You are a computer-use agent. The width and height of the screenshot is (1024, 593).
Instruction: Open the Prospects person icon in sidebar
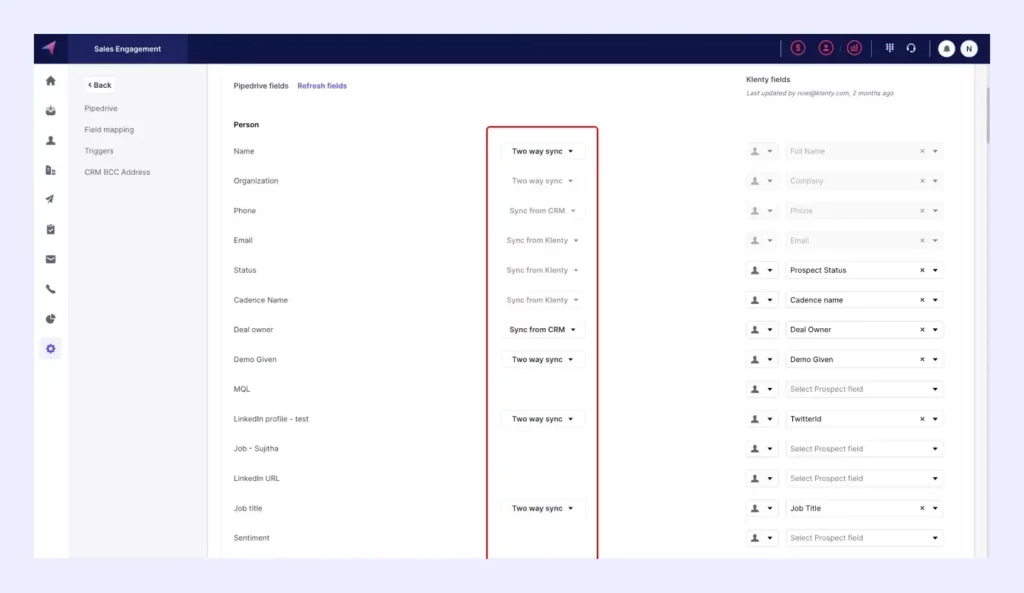pyautogui.click(x=50, y=140)
